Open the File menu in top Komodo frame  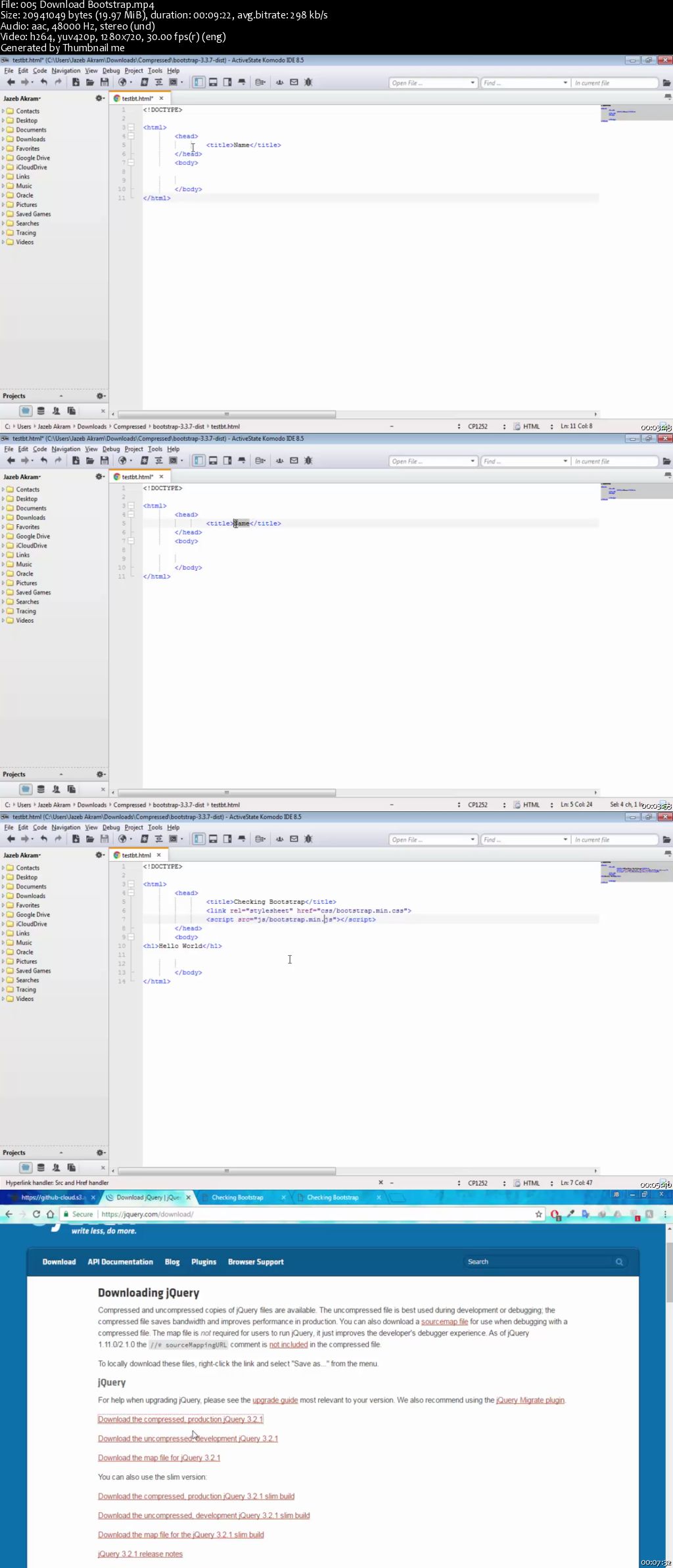[9, 70]
